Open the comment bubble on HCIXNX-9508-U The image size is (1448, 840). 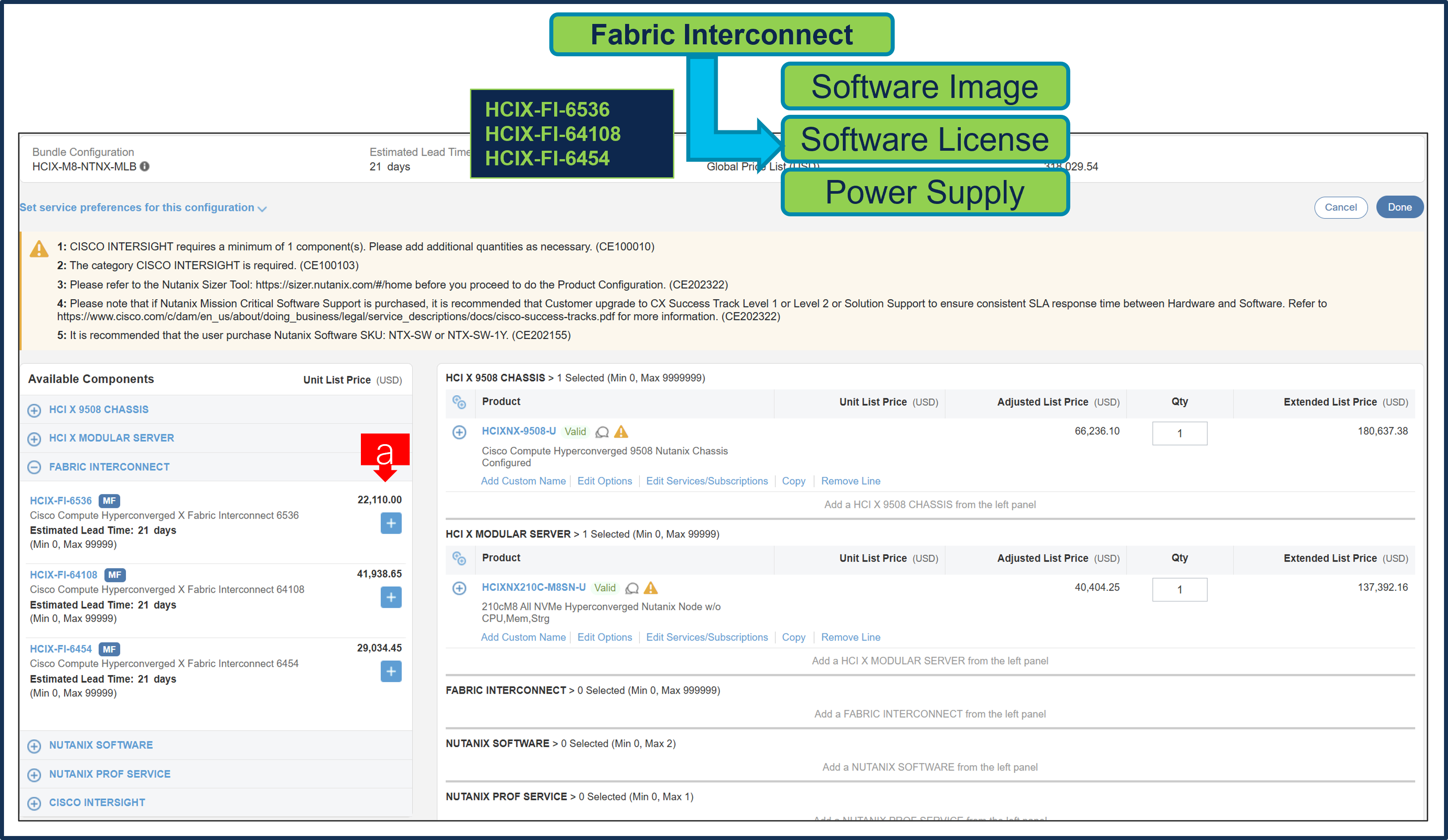point(602,431)
